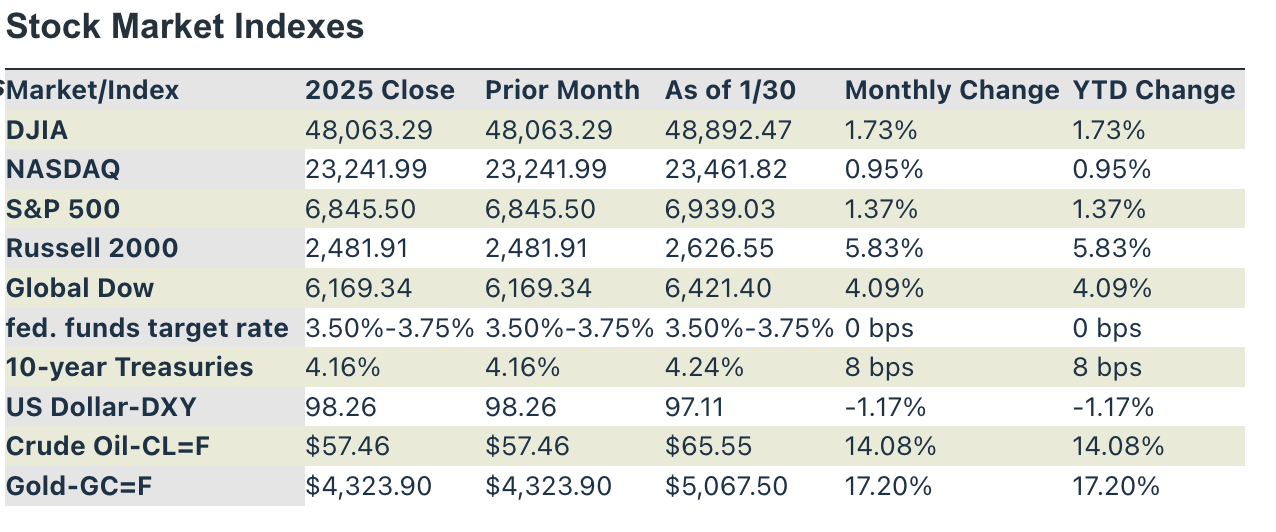Click the Global Dow row label
Viewport: 1276px width, 532px height.
click(x=80, y=288)
